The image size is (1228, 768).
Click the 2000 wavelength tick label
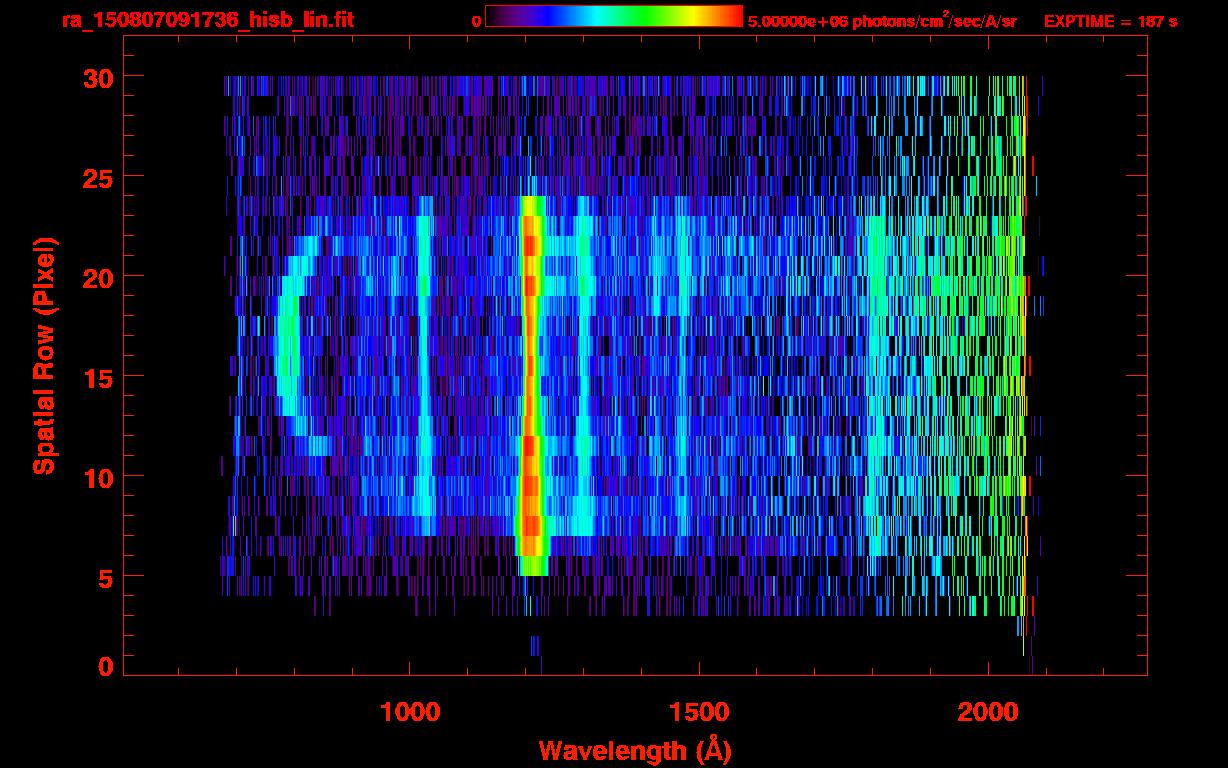point(987,712)
